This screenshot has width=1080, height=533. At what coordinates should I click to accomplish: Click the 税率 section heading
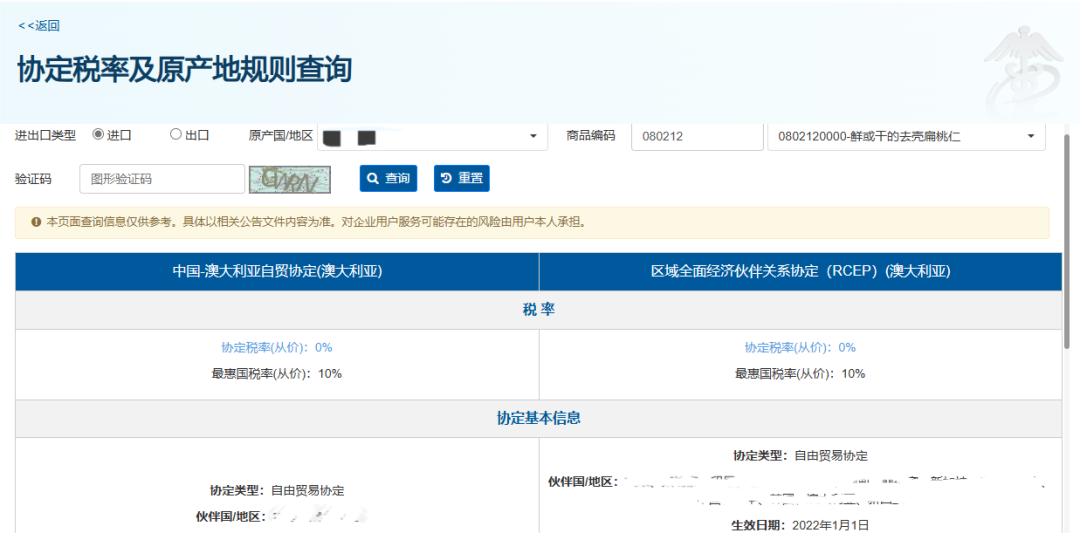(539, 310)
